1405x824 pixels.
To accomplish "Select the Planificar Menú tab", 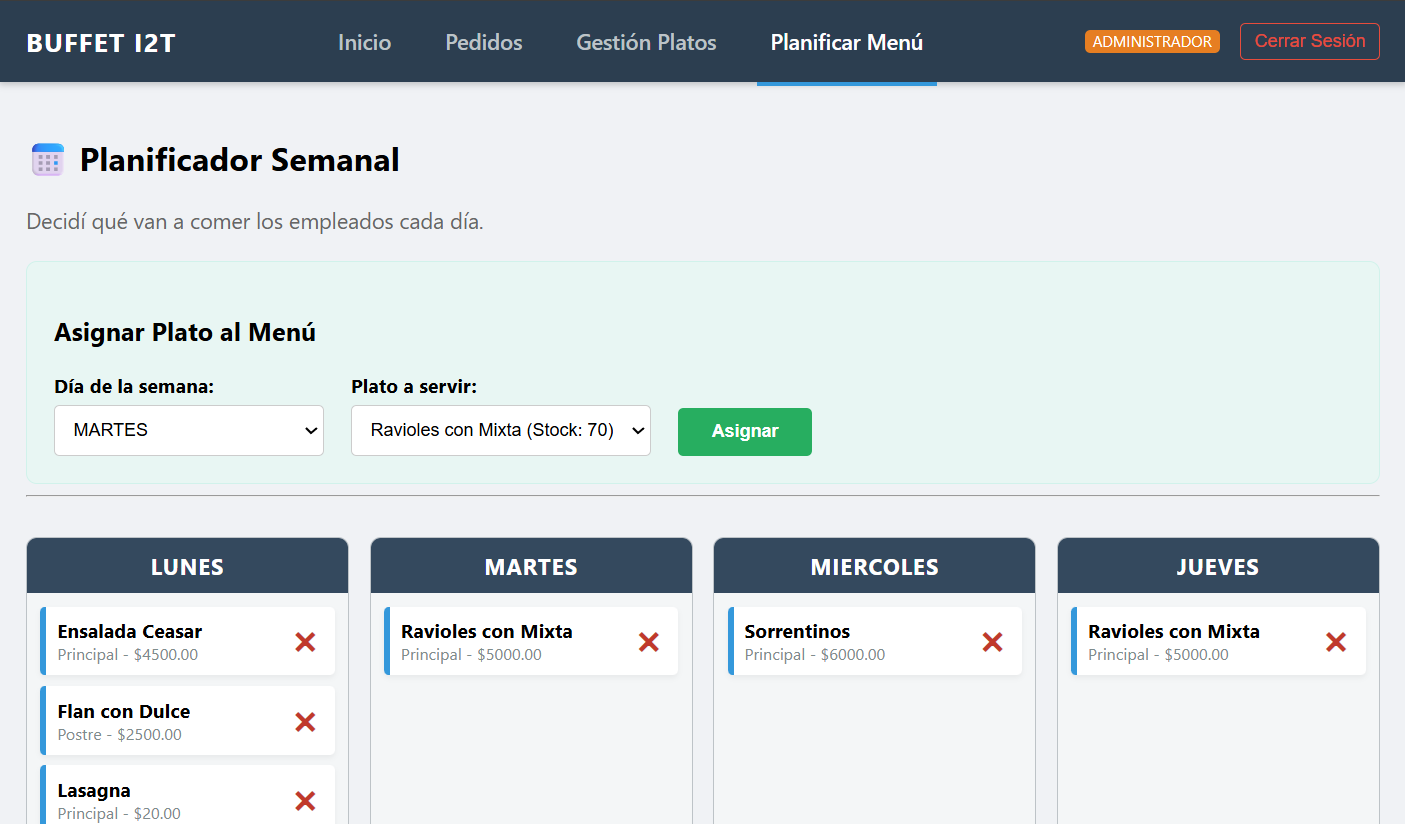I will 846,43.
